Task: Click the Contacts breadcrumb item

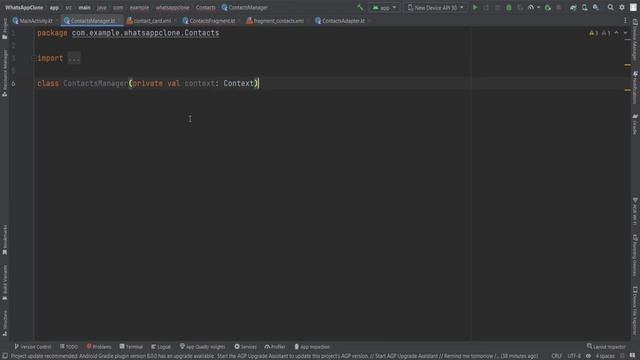Action: [x=205, y=7]
